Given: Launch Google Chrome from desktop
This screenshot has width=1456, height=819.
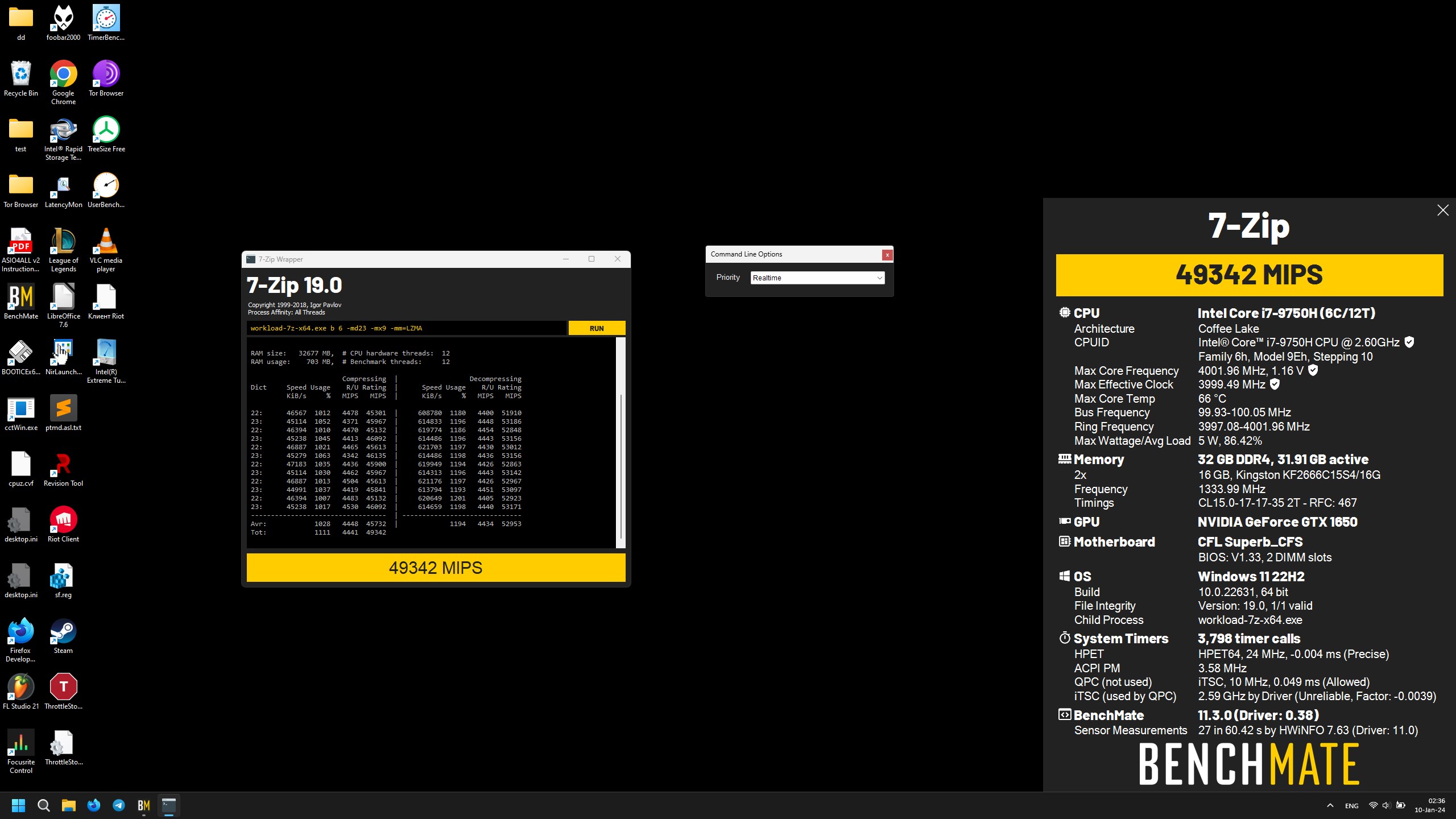Looking at the screenshot, I should [63, 82].
